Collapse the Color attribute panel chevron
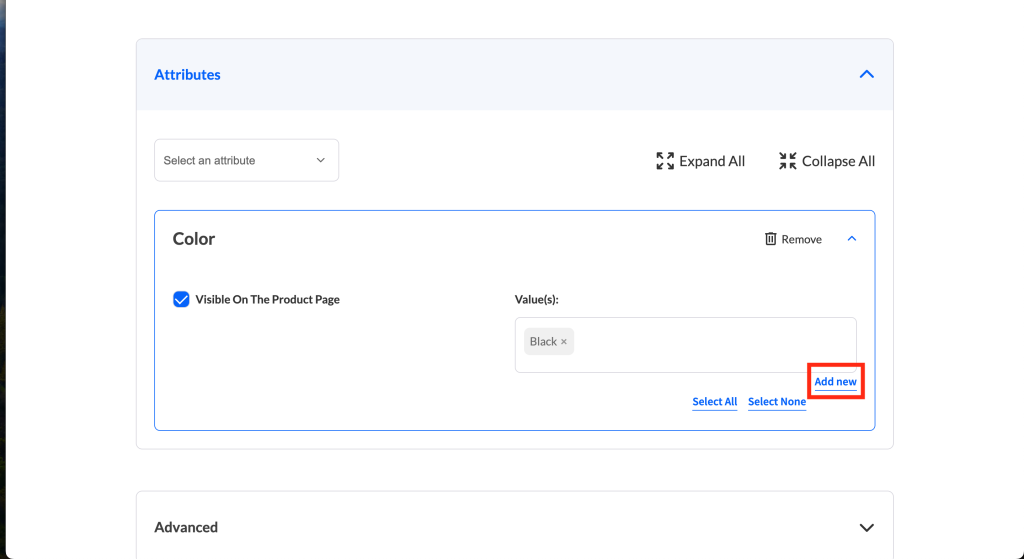The image size is (1024, 559). [852, 239]
